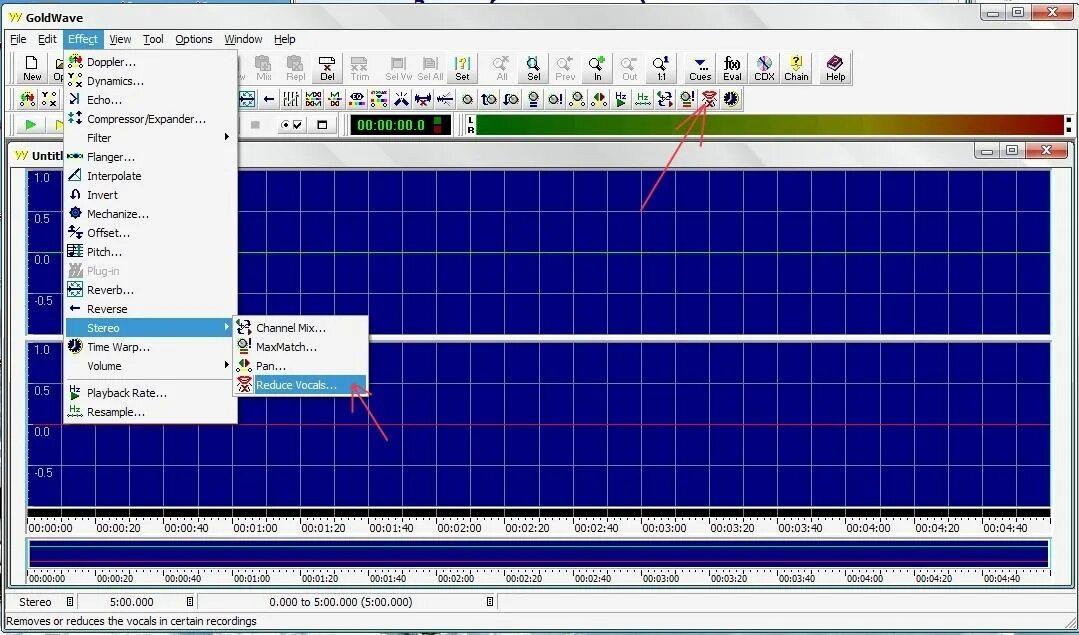Choose Interpolate from Effect menu
The width and height of the screenshot is (1079, 635).
pos(151,176)
